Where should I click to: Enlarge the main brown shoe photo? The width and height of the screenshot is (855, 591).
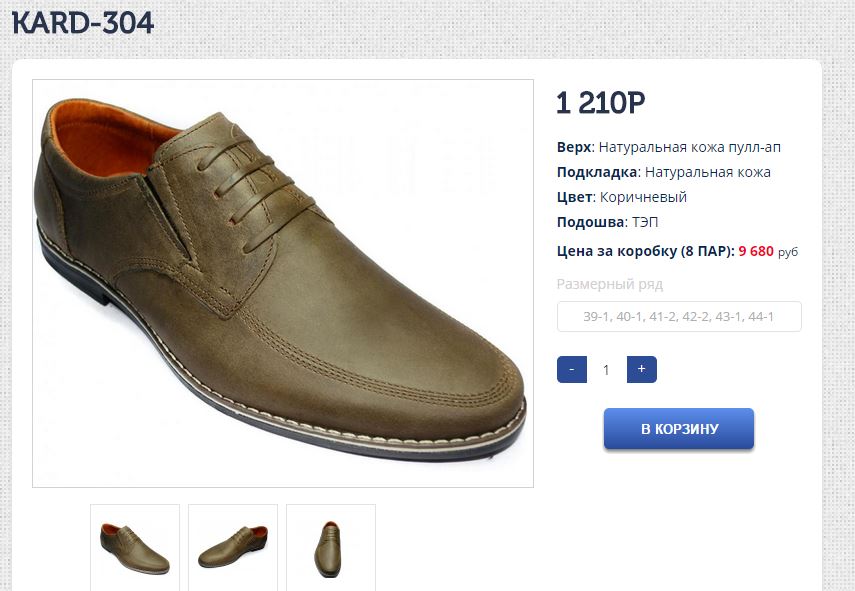(283, 283)
